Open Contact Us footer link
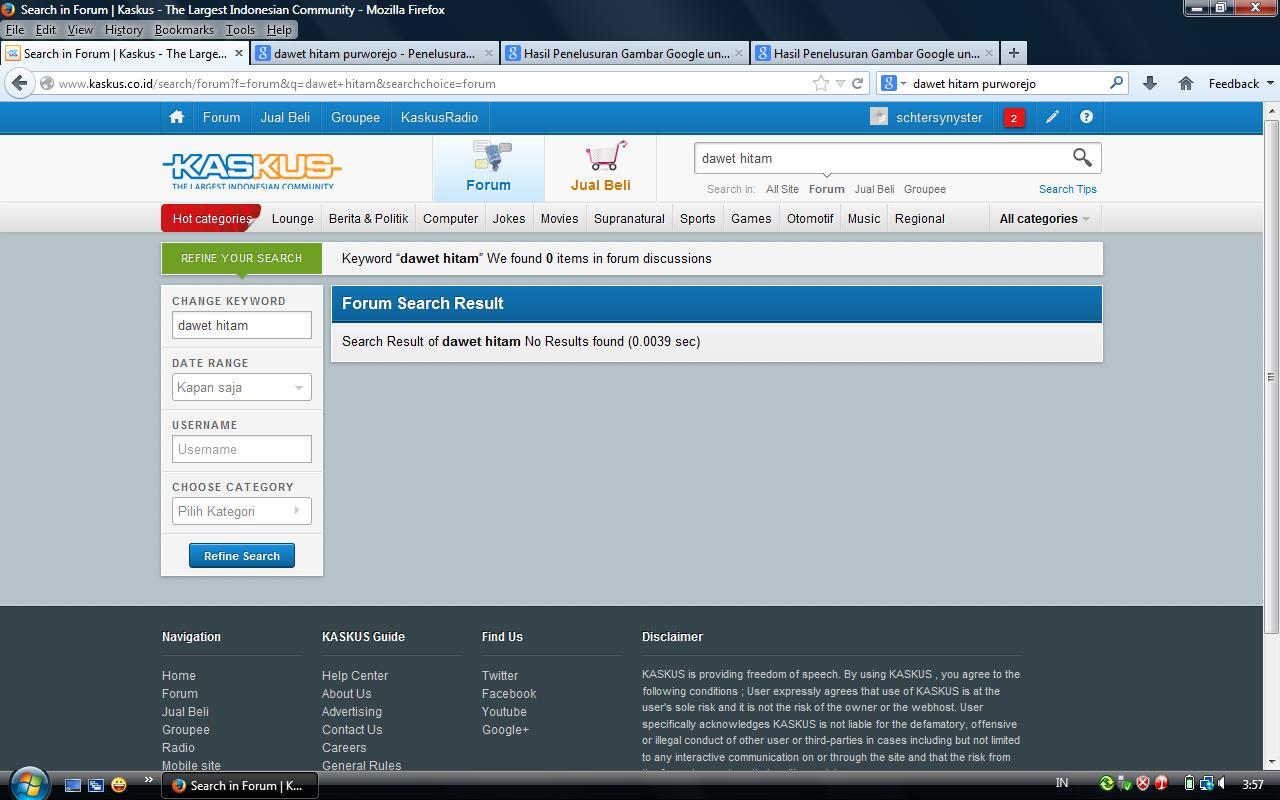Image resolution: width=1280 pixels, height=800 pixels. [x=352, y=730]
